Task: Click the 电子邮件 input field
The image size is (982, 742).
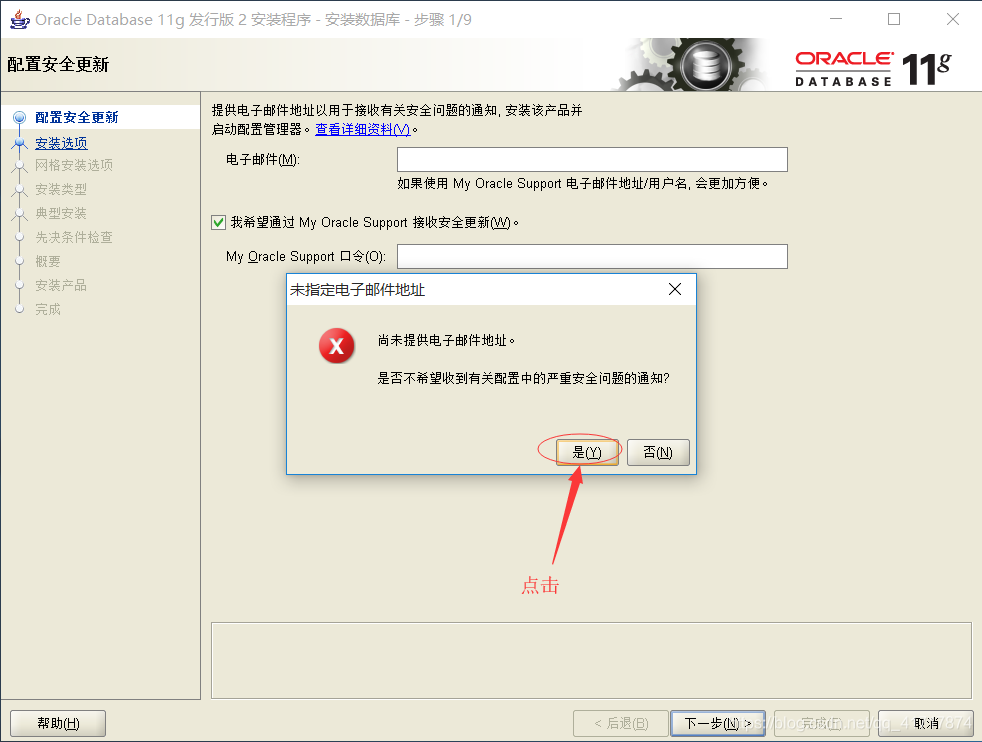Action: pos(592,160)
